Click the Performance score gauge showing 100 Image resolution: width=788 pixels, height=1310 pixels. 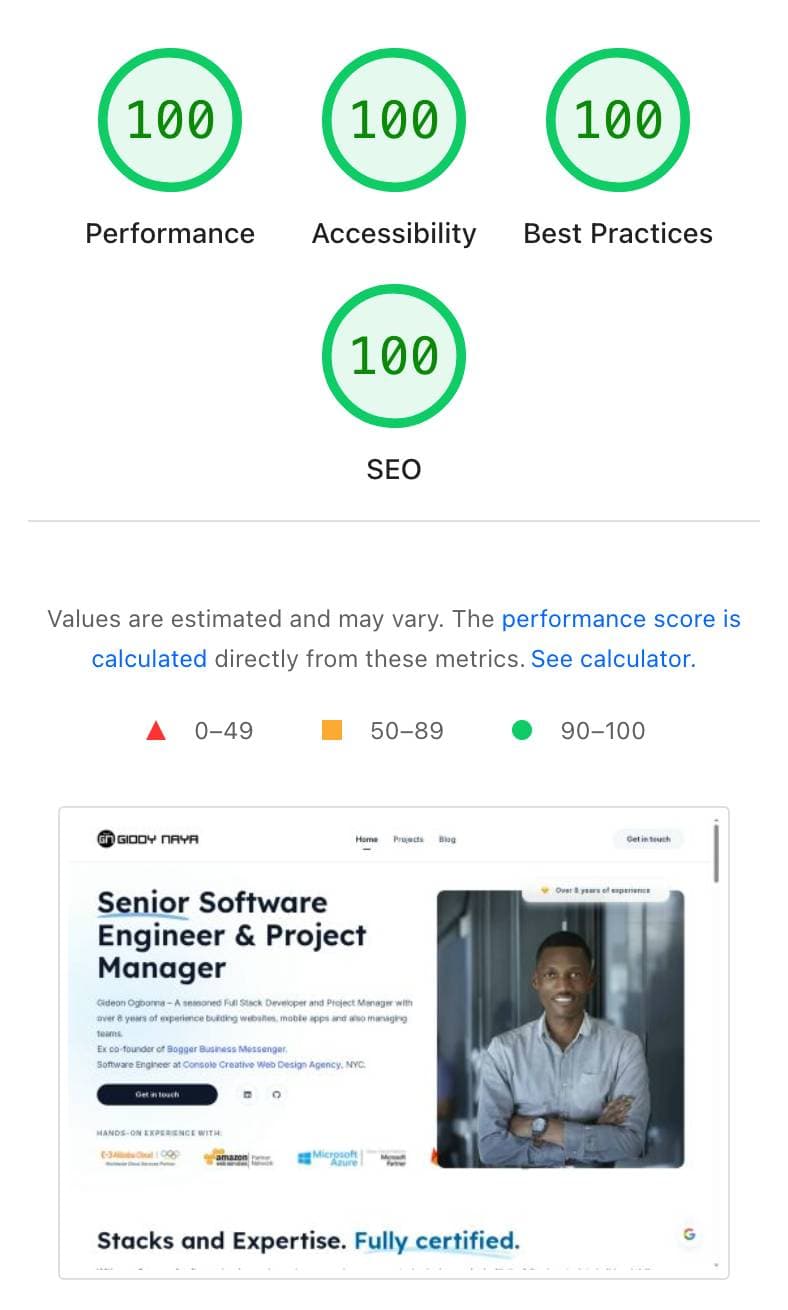169,118
